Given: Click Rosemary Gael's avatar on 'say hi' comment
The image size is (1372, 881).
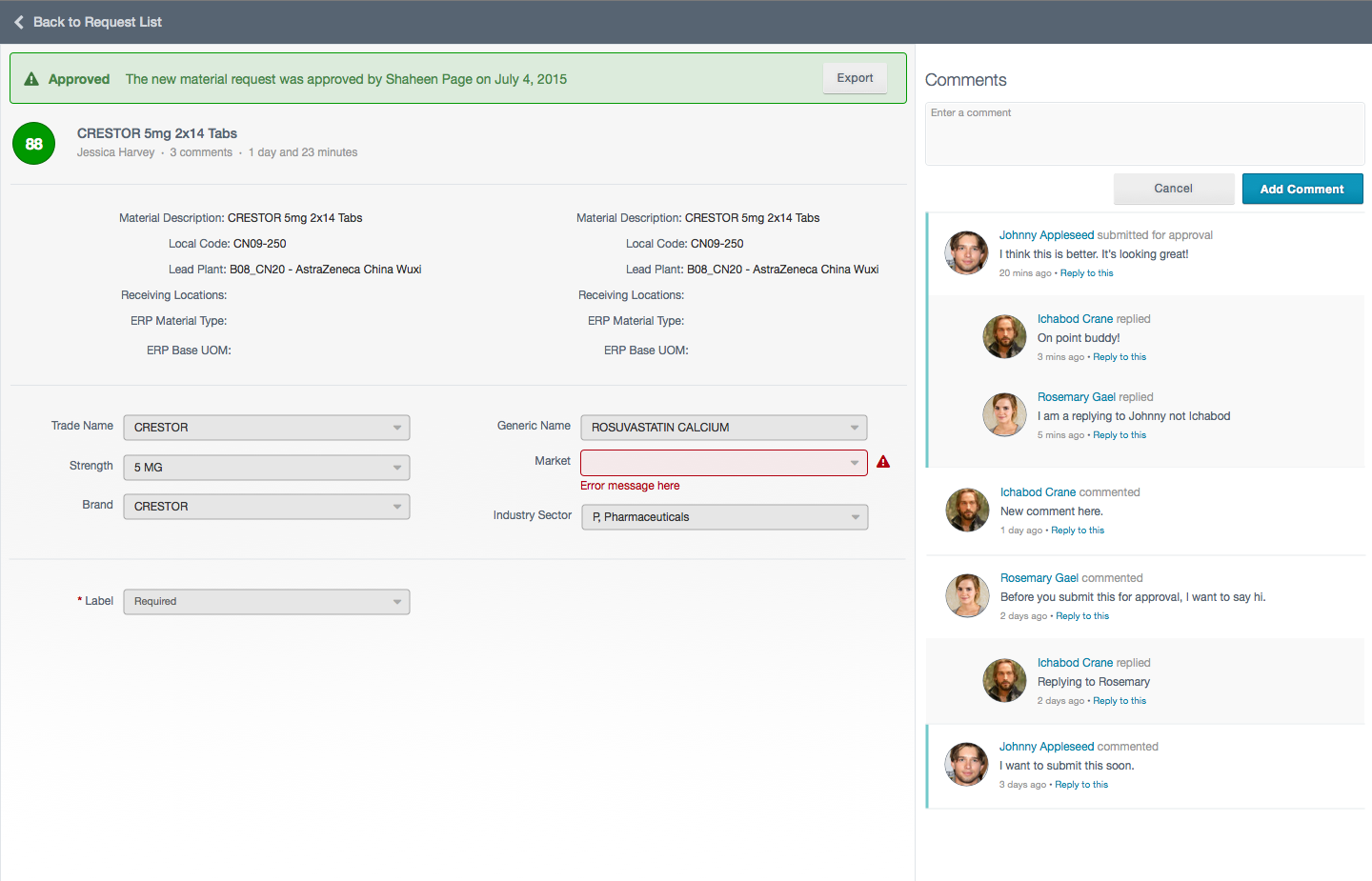Looking at the screenshot, I should pyautogui.click(x=967, y=596).
